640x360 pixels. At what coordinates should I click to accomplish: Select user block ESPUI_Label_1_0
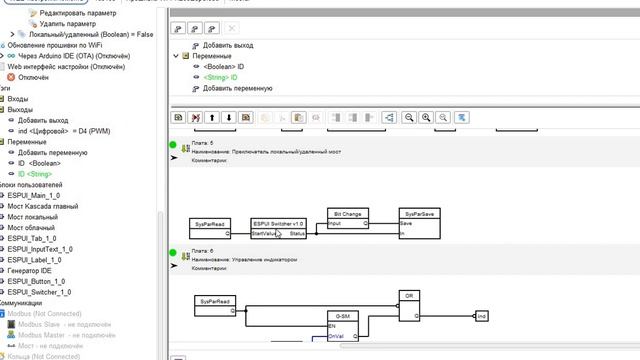(34, 260)
